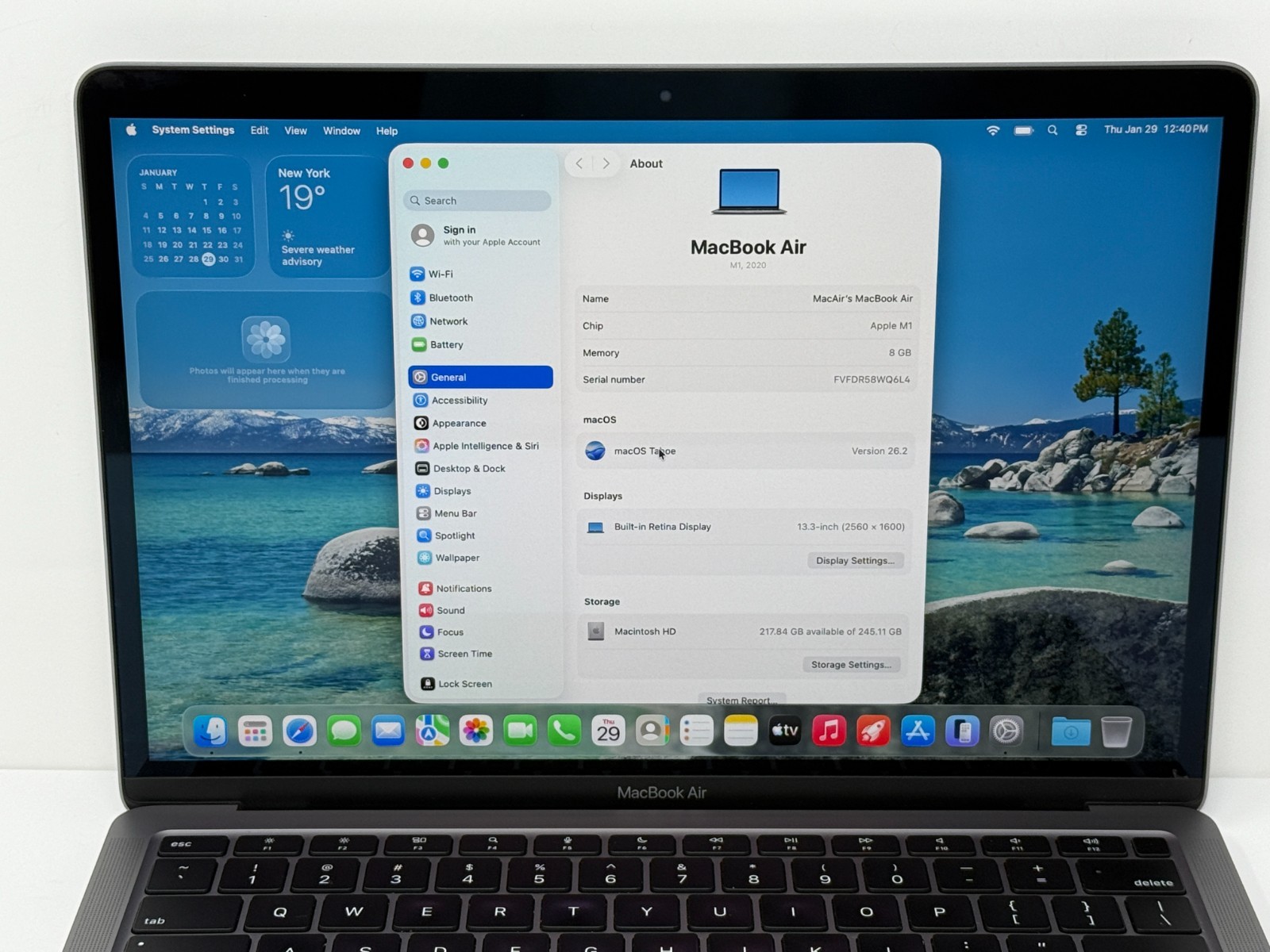Click the New York weather widget

pyautogui.click(x=327, y=216)
